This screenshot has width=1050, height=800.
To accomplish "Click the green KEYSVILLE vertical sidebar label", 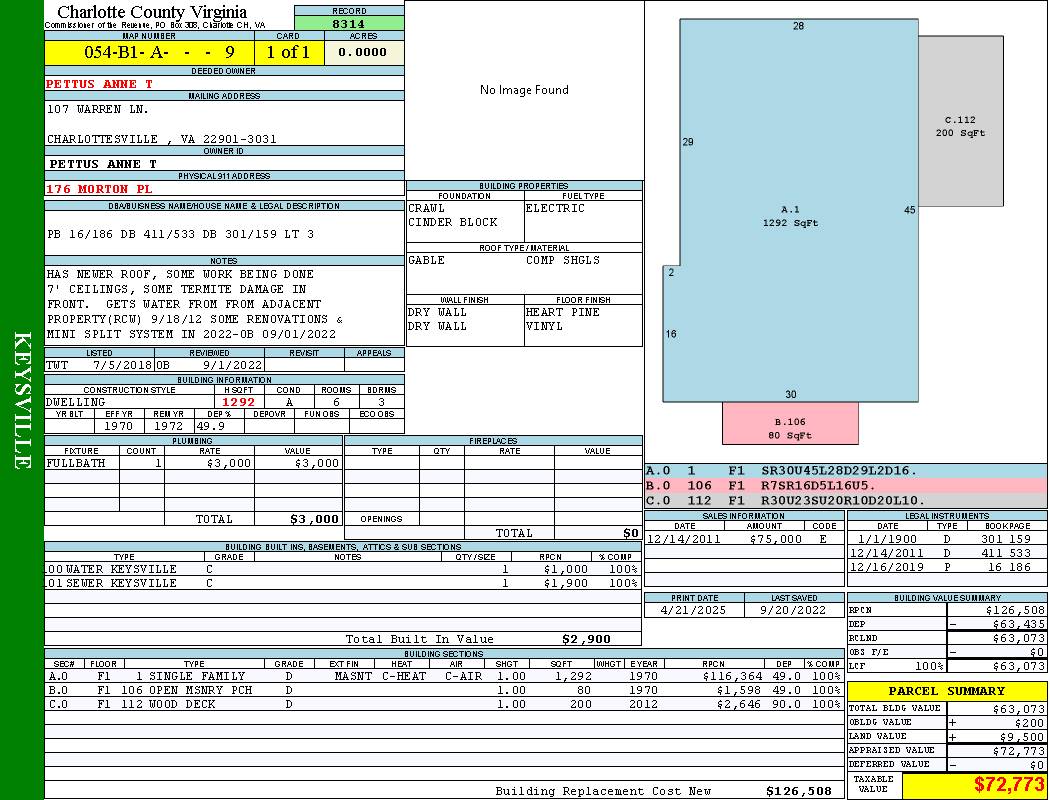I will point(22,400).
